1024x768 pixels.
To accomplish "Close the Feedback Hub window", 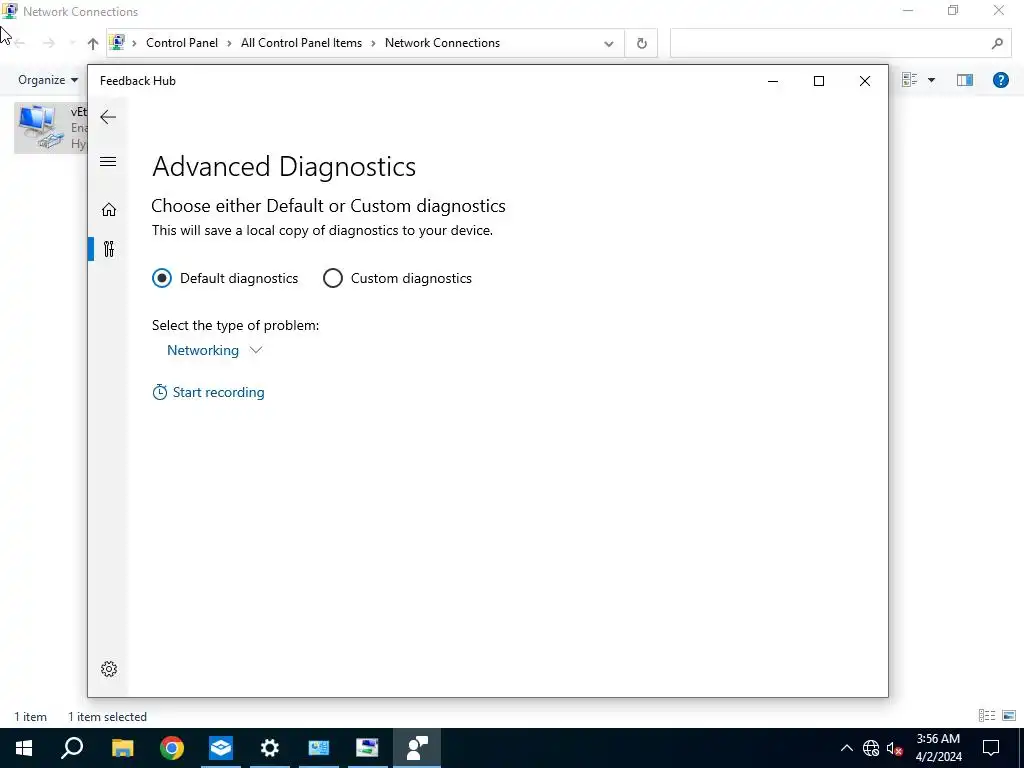I will (x=865, y=81).
